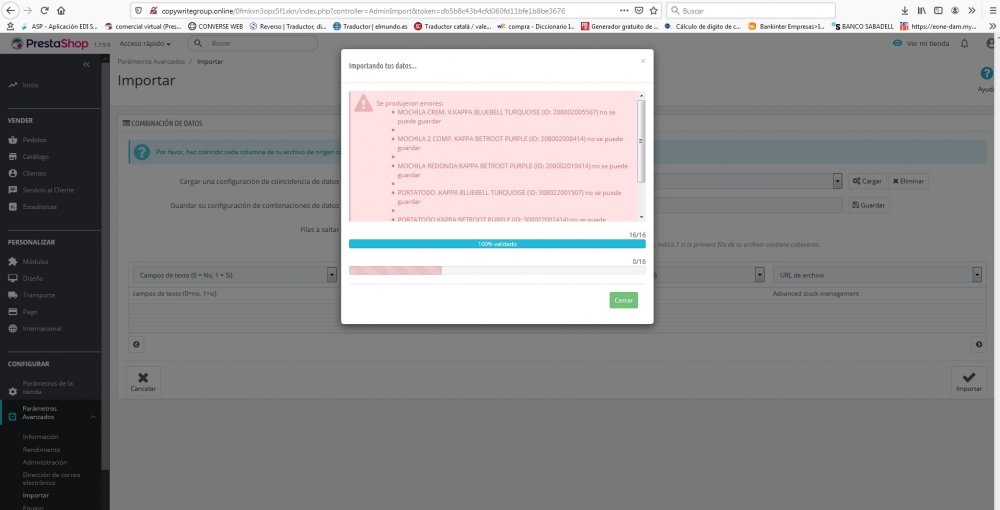Click the striped import progress bar

pos(395,270)
